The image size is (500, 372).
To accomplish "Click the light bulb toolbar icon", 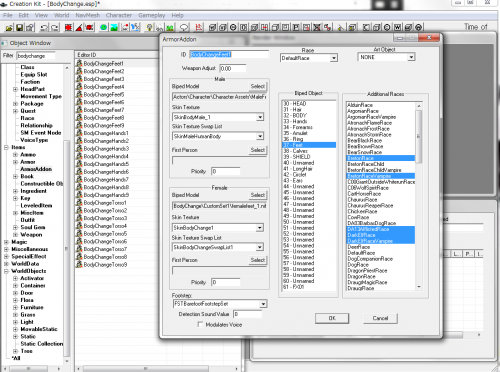I will coord(149,27).
